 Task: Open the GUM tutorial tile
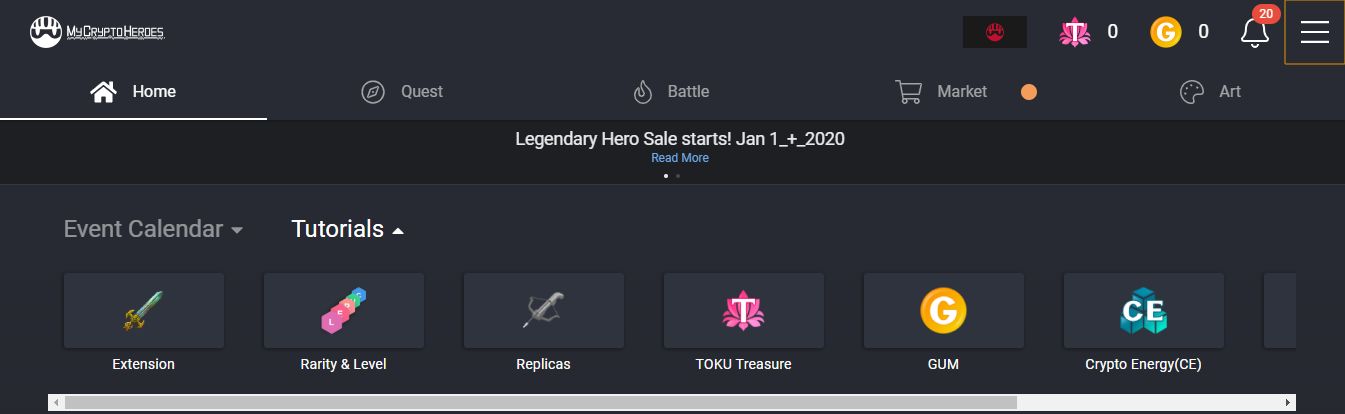pos(943,311)
